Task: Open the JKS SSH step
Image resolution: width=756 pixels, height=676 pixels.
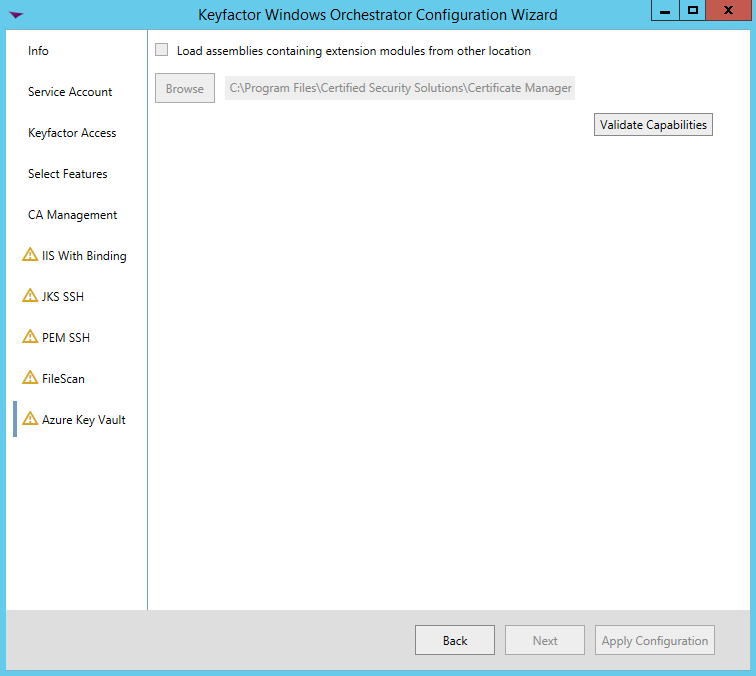Action: click(x=63, y=297)
